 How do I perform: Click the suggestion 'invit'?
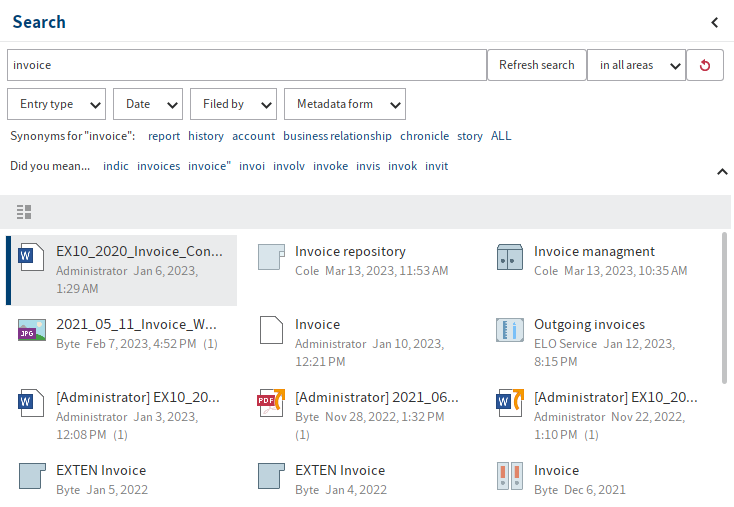point(436,166)
